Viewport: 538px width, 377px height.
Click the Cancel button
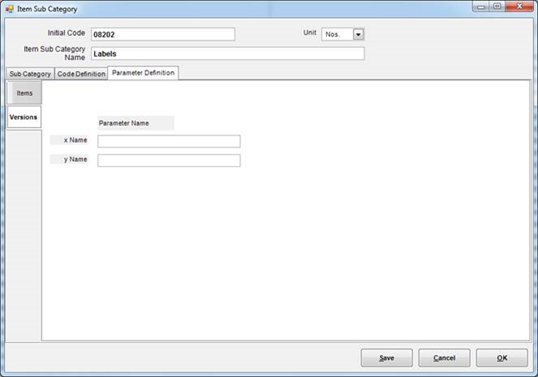[x=444, y=358]
